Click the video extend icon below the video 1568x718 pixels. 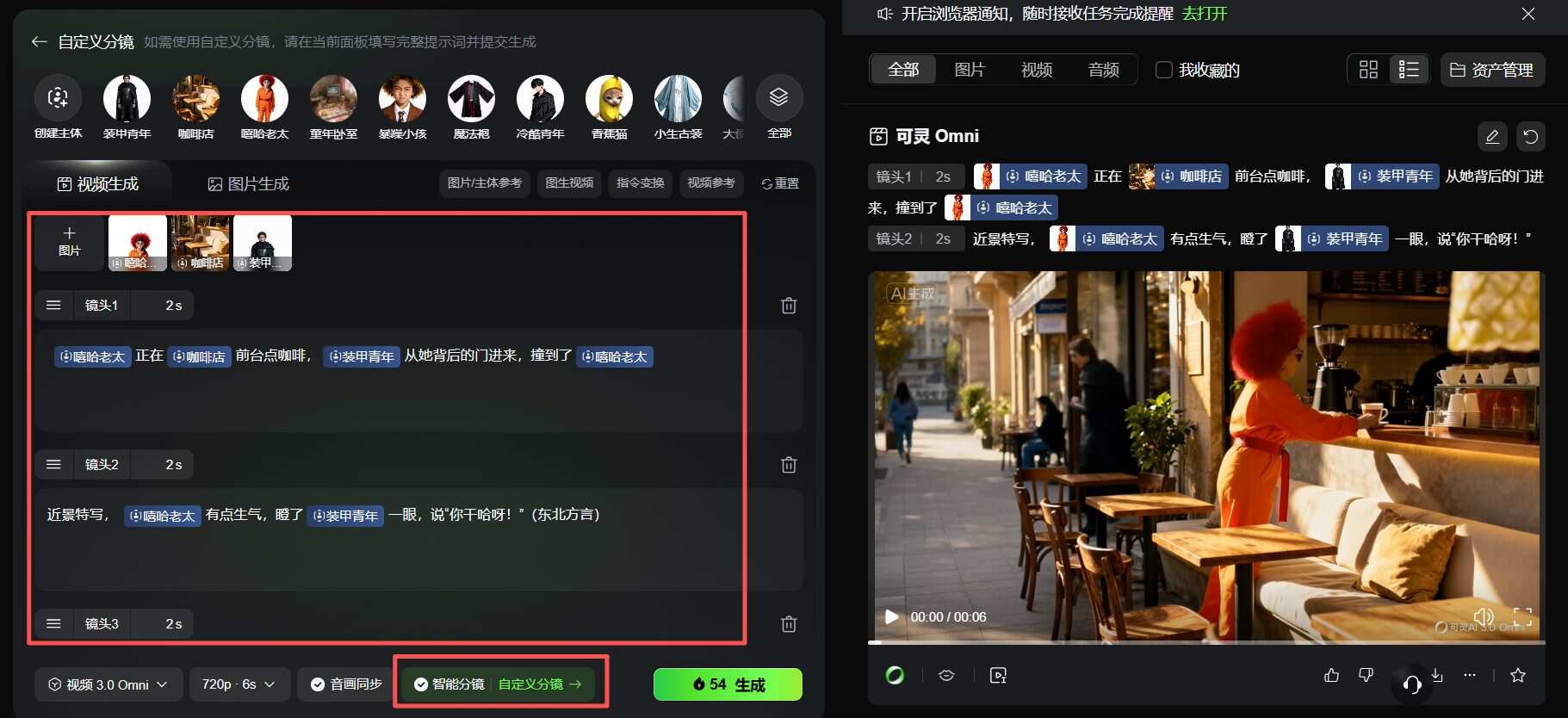998,675
